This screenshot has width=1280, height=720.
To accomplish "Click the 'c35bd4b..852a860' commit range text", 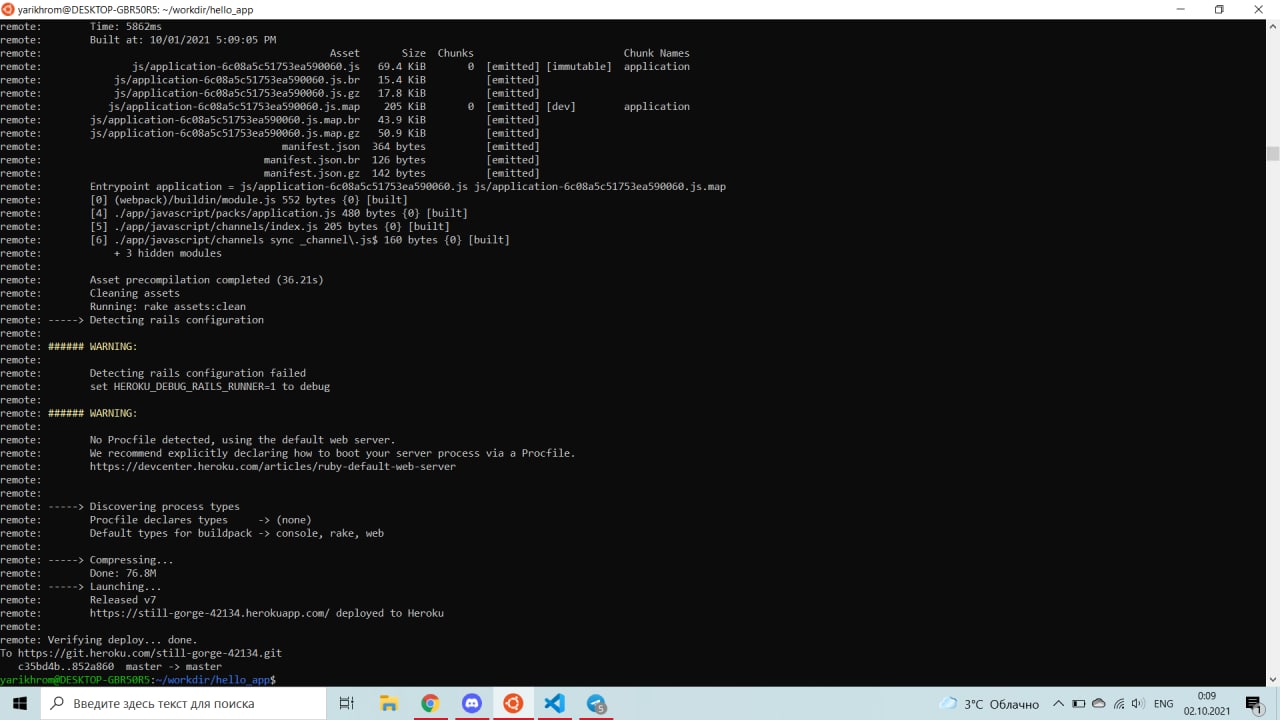I will click(66, 666).
